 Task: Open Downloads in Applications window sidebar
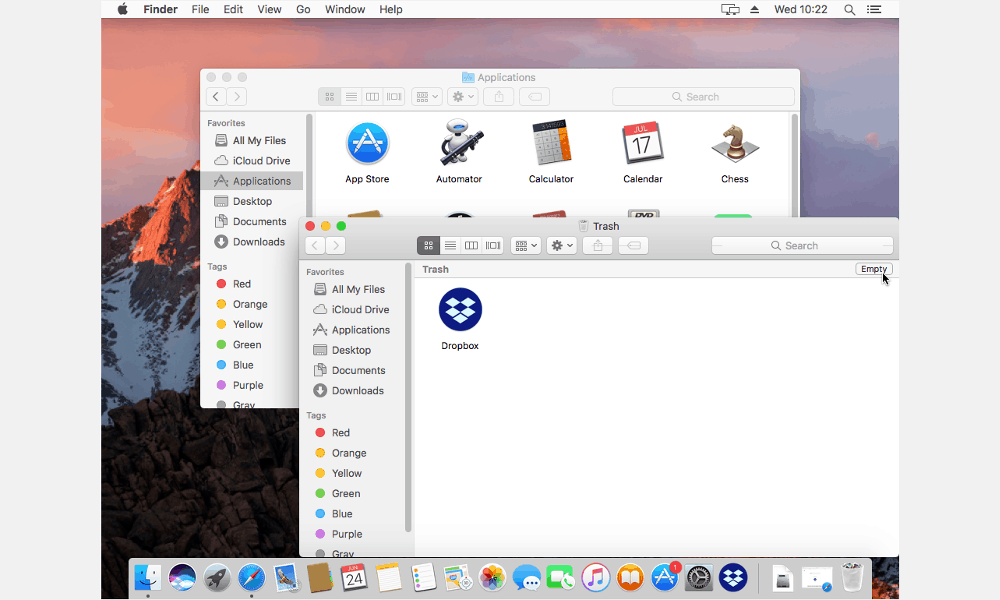click(x=250, y=242)
